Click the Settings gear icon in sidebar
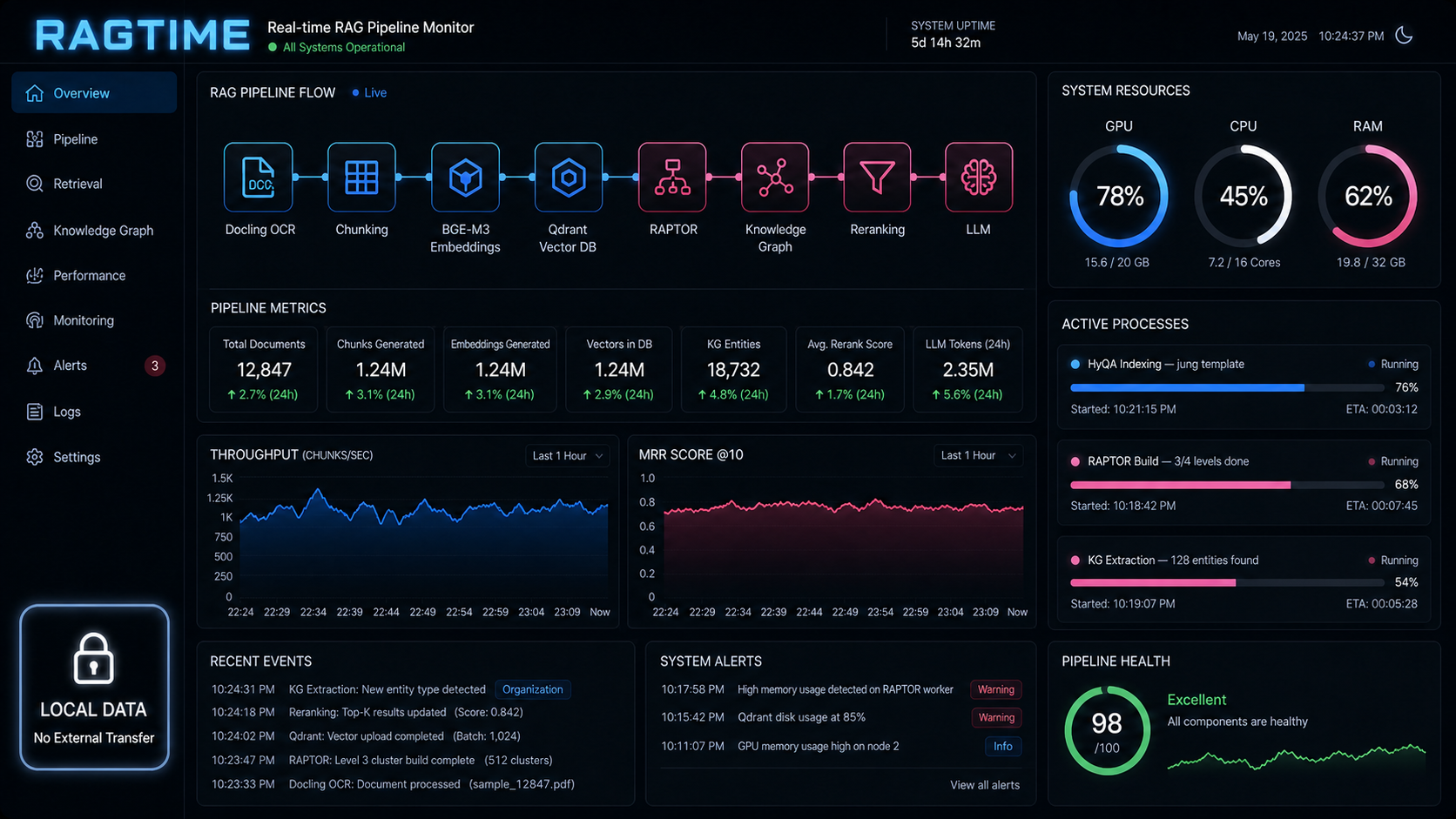The height and width of the screenshot is (819, 1456). click(35, 457)
